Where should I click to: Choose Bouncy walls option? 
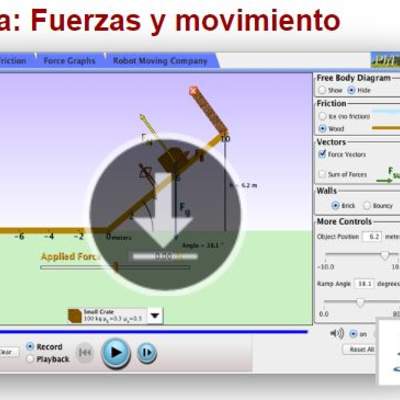367,205
